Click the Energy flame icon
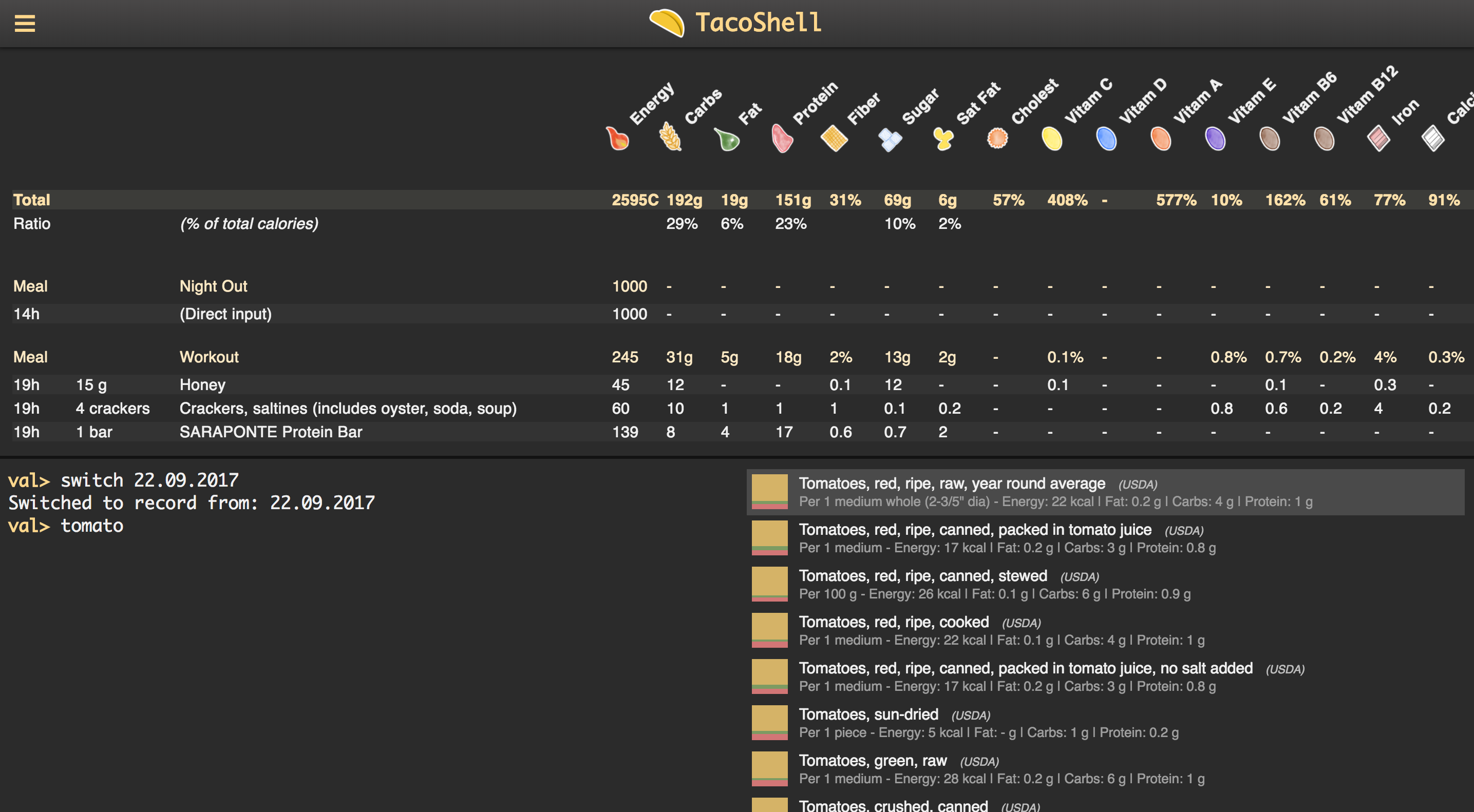The height and width of the screenshot is (812, 1474). click(x=618, y=139)
